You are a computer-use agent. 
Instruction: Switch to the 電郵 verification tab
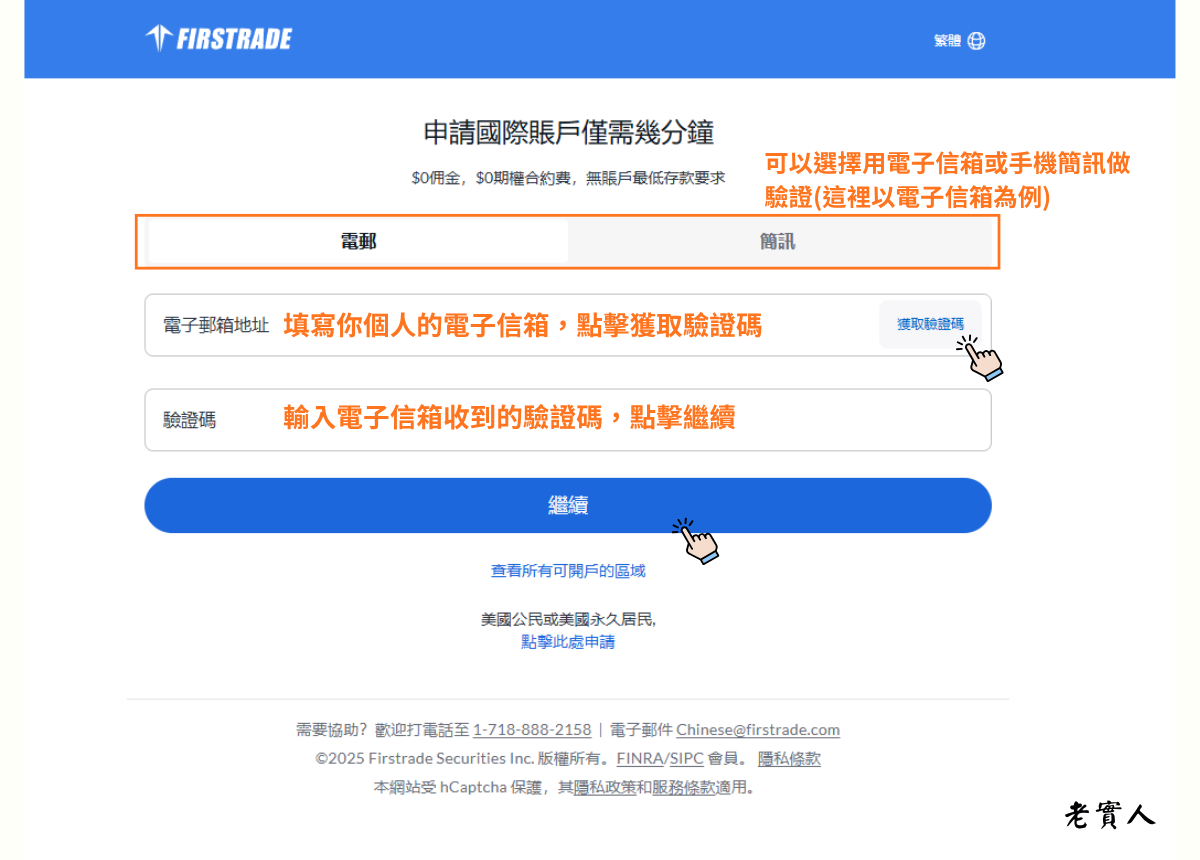356,240
